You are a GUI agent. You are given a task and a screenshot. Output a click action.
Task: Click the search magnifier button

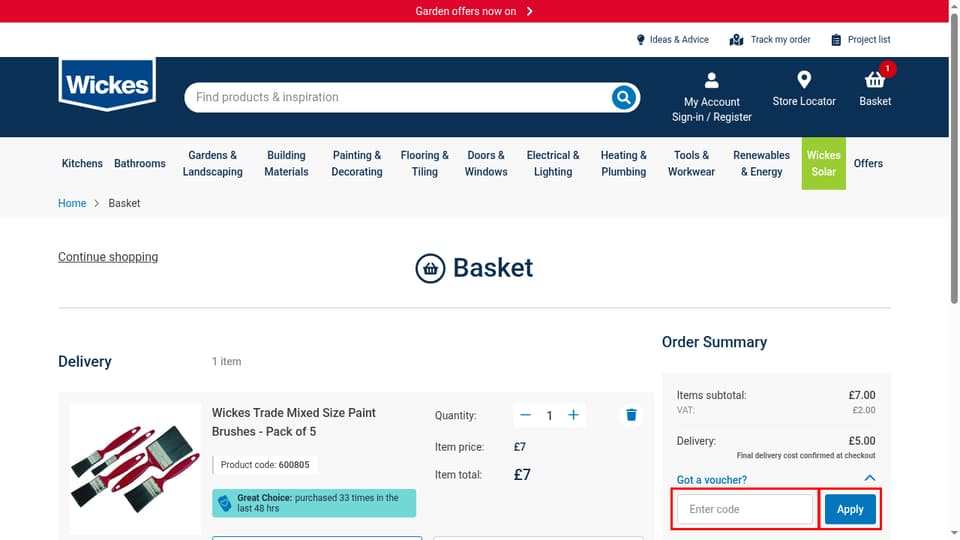click(x=623, y=97)
